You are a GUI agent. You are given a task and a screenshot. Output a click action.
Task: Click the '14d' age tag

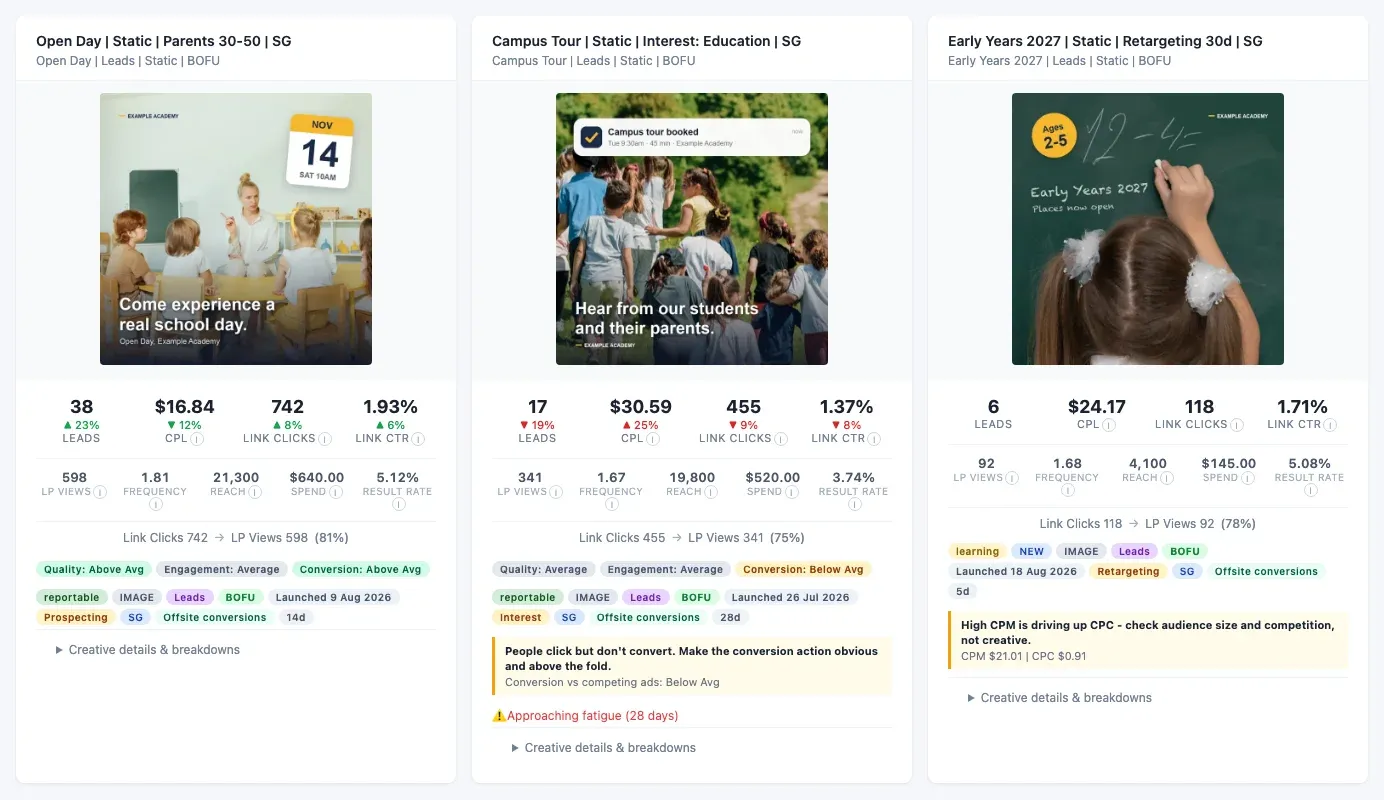pos(296,617)
